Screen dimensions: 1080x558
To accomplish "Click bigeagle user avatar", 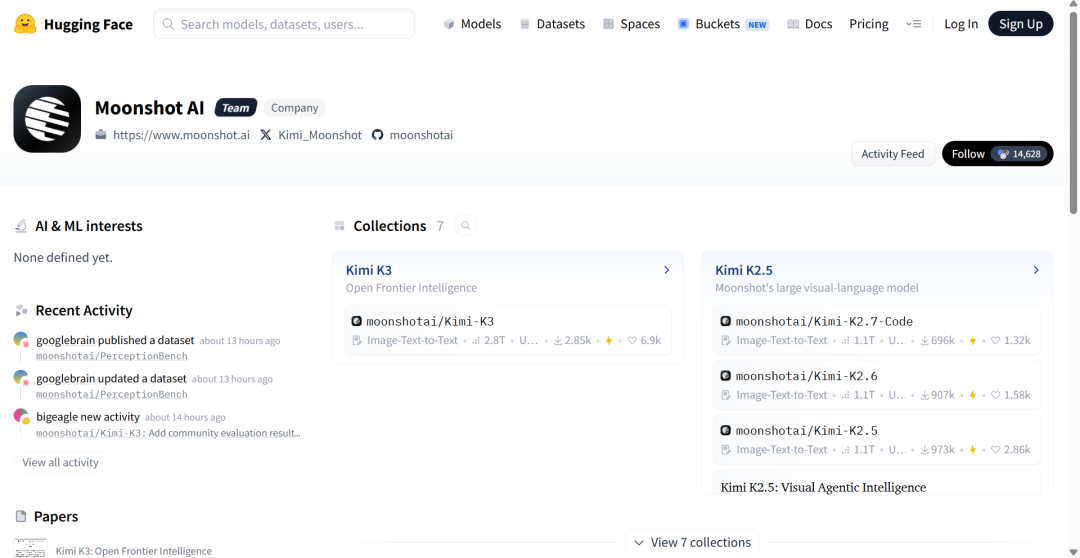I will tap(21, 416).
